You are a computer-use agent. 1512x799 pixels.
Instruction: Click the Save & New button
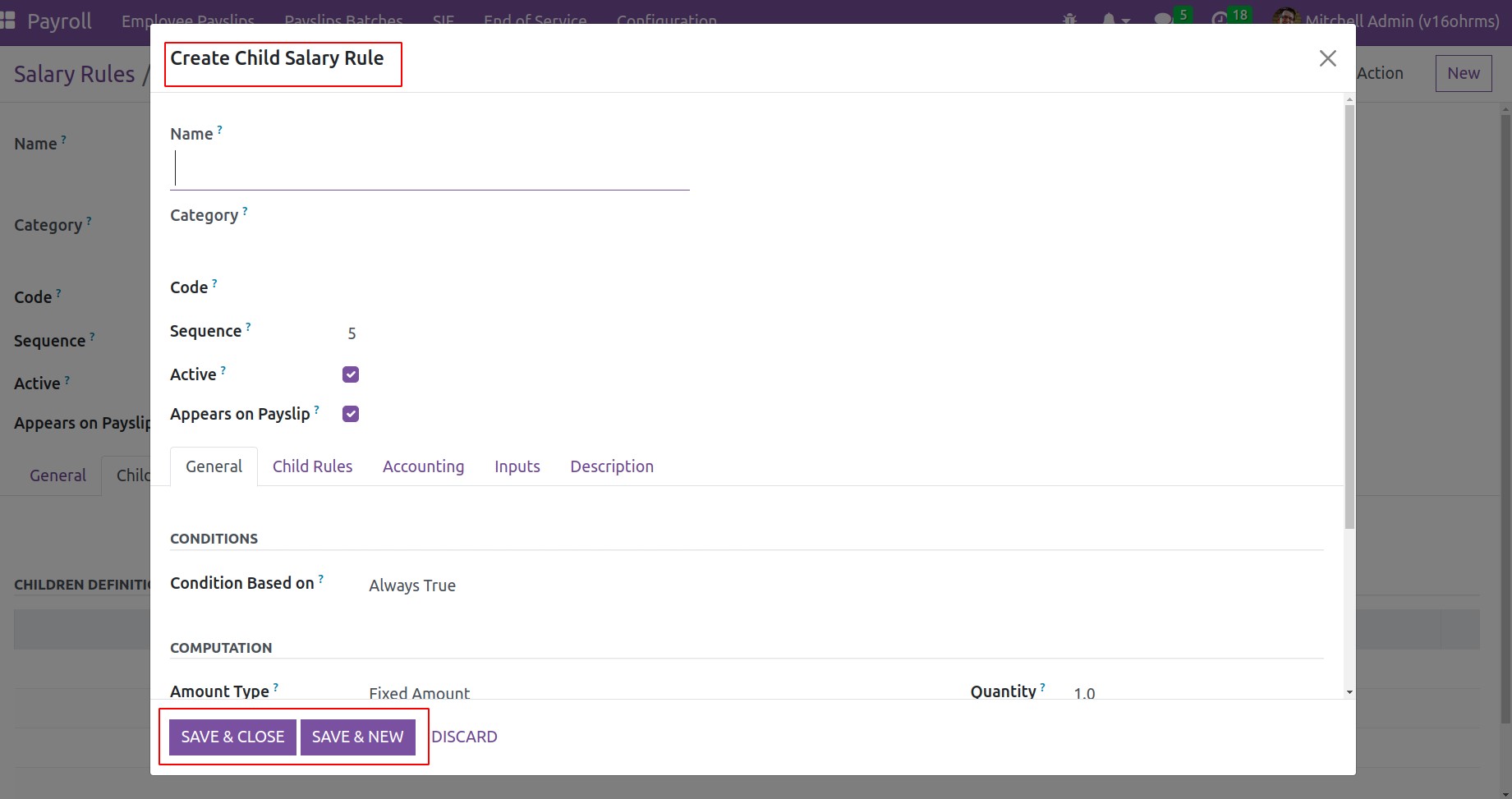point(357,737)
